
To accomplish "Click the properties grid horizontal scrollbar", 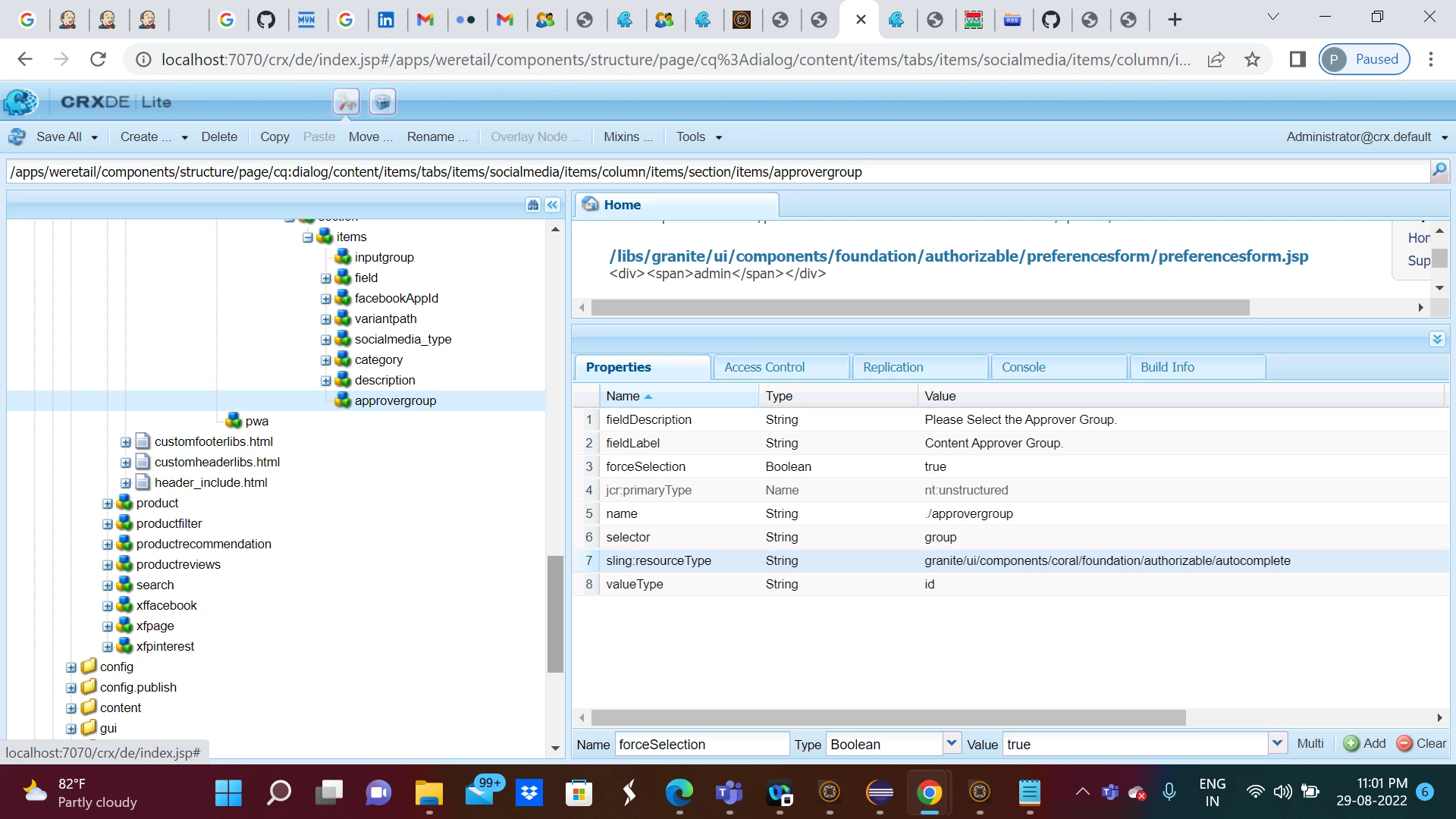I will click(887, 717).
